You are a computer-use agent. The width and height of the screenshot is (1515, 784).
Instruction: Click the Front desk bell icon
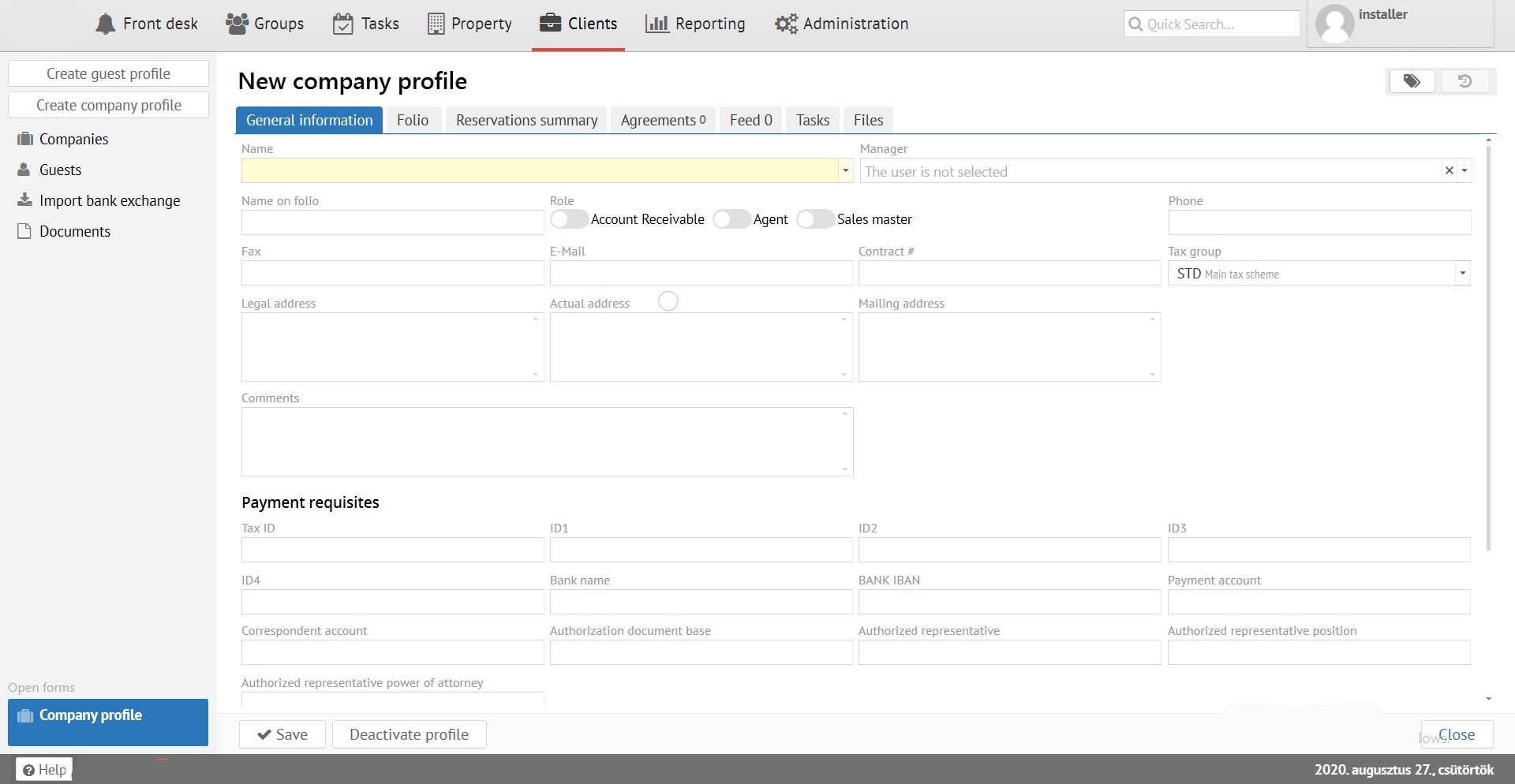tap(105, 24)
